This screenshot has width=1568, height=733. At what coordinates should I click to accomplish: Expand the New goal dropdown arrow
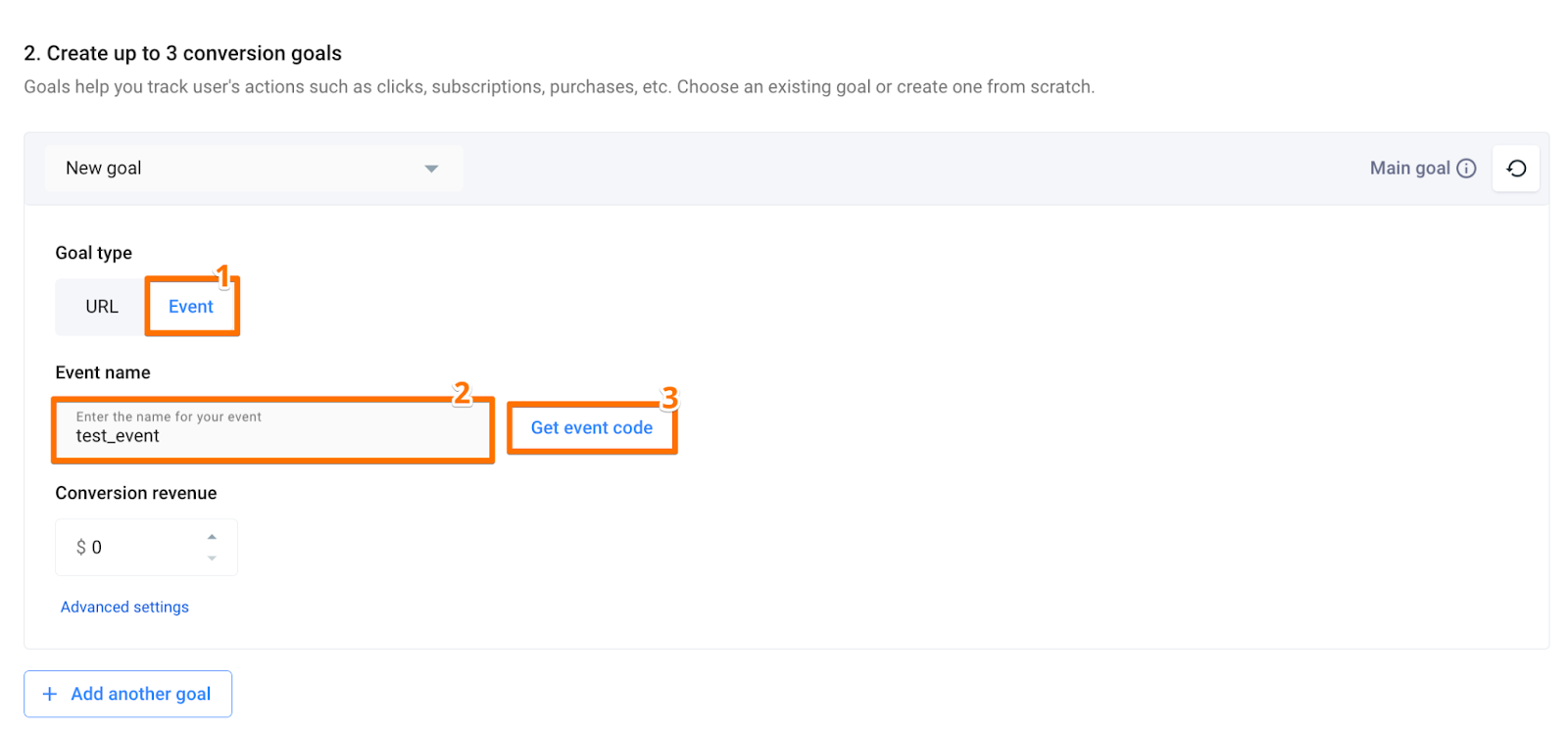(431, 169)
